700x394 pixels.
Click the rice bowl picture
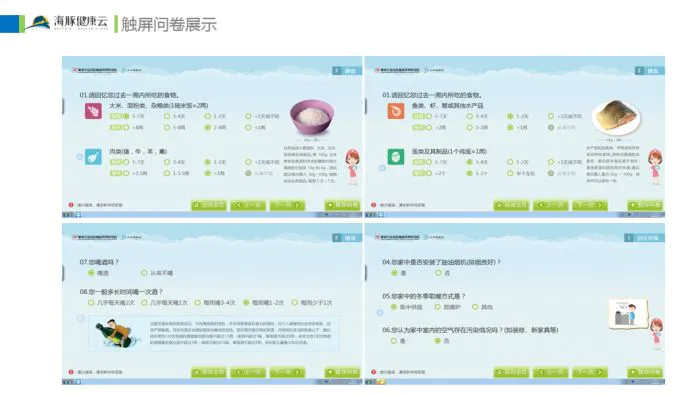click(312, 118)
